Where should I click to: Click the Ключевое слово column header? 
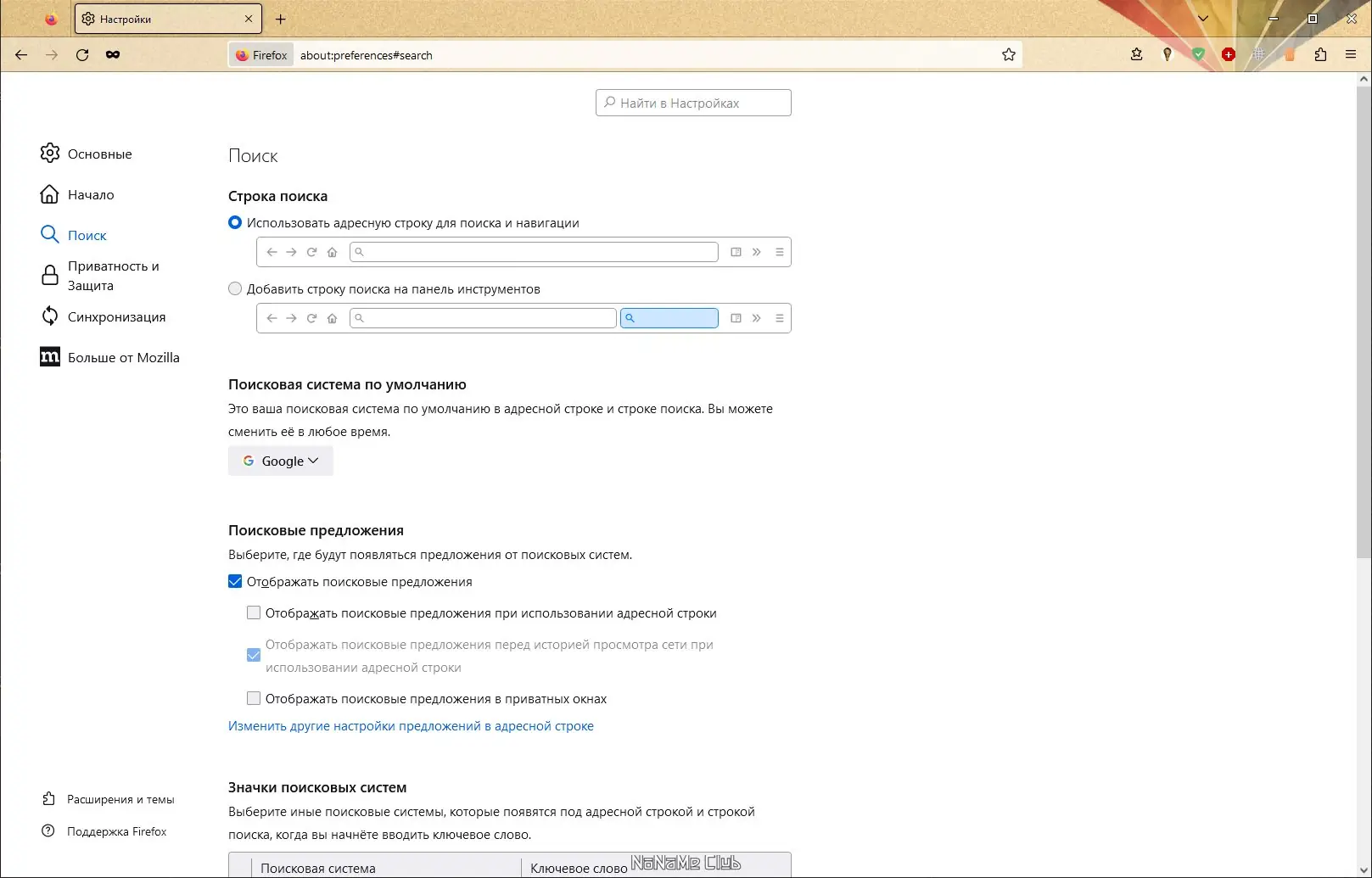[579, 868]
